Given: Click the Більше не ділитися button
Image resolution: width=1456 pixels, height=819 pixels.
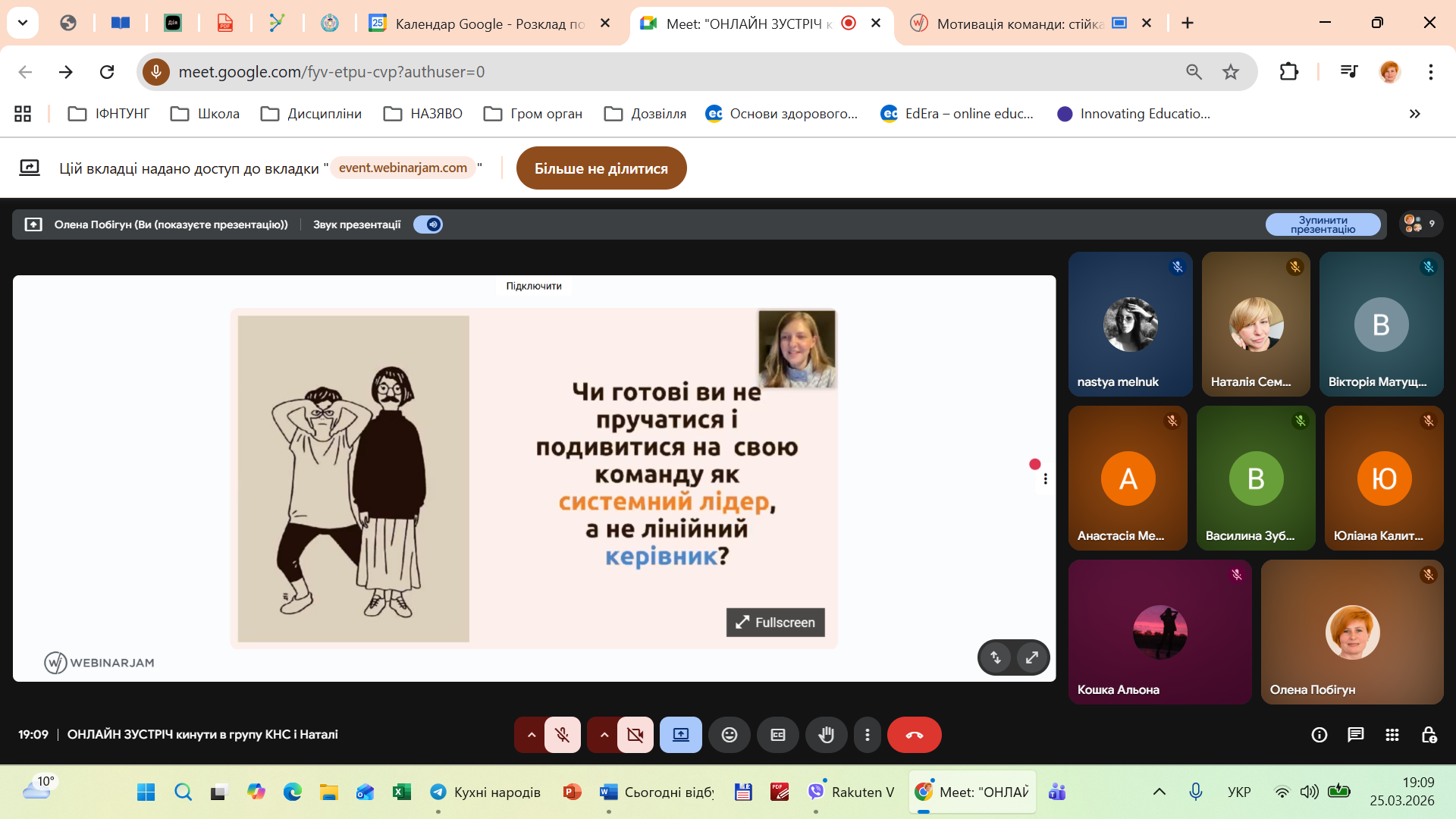Looking at the screenshot, I should coord(601,168).
